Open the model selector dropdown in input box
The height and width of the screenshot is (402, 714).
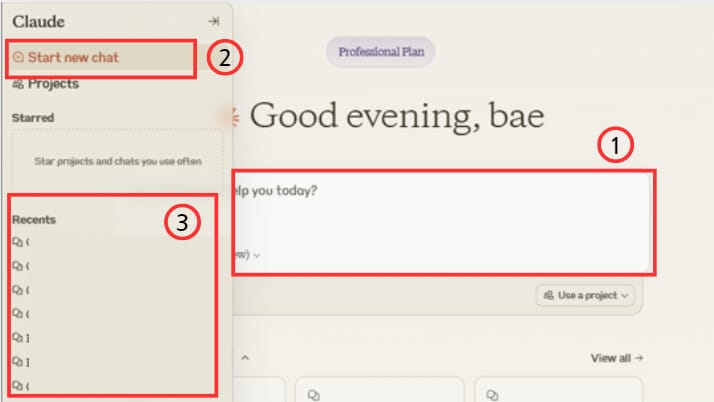(x=248, y=255)
